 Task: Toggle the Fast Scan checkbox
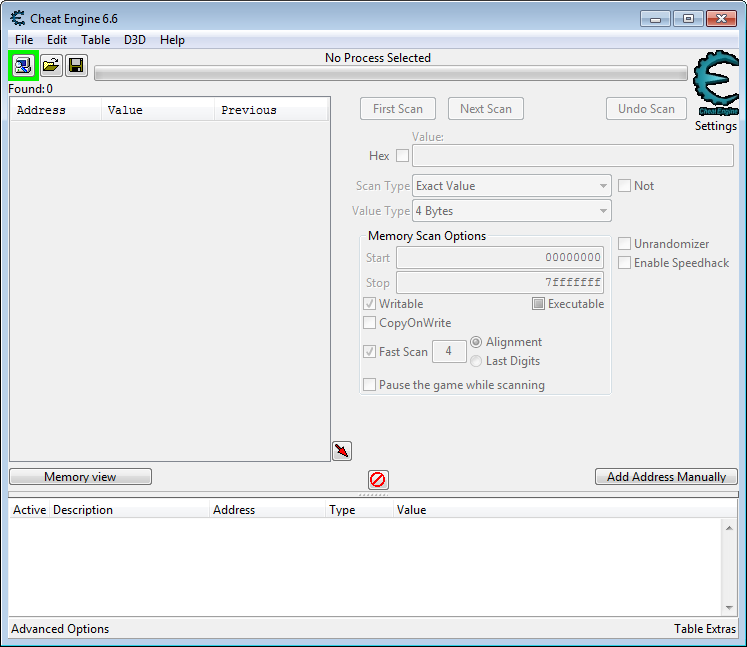(369, 352)
